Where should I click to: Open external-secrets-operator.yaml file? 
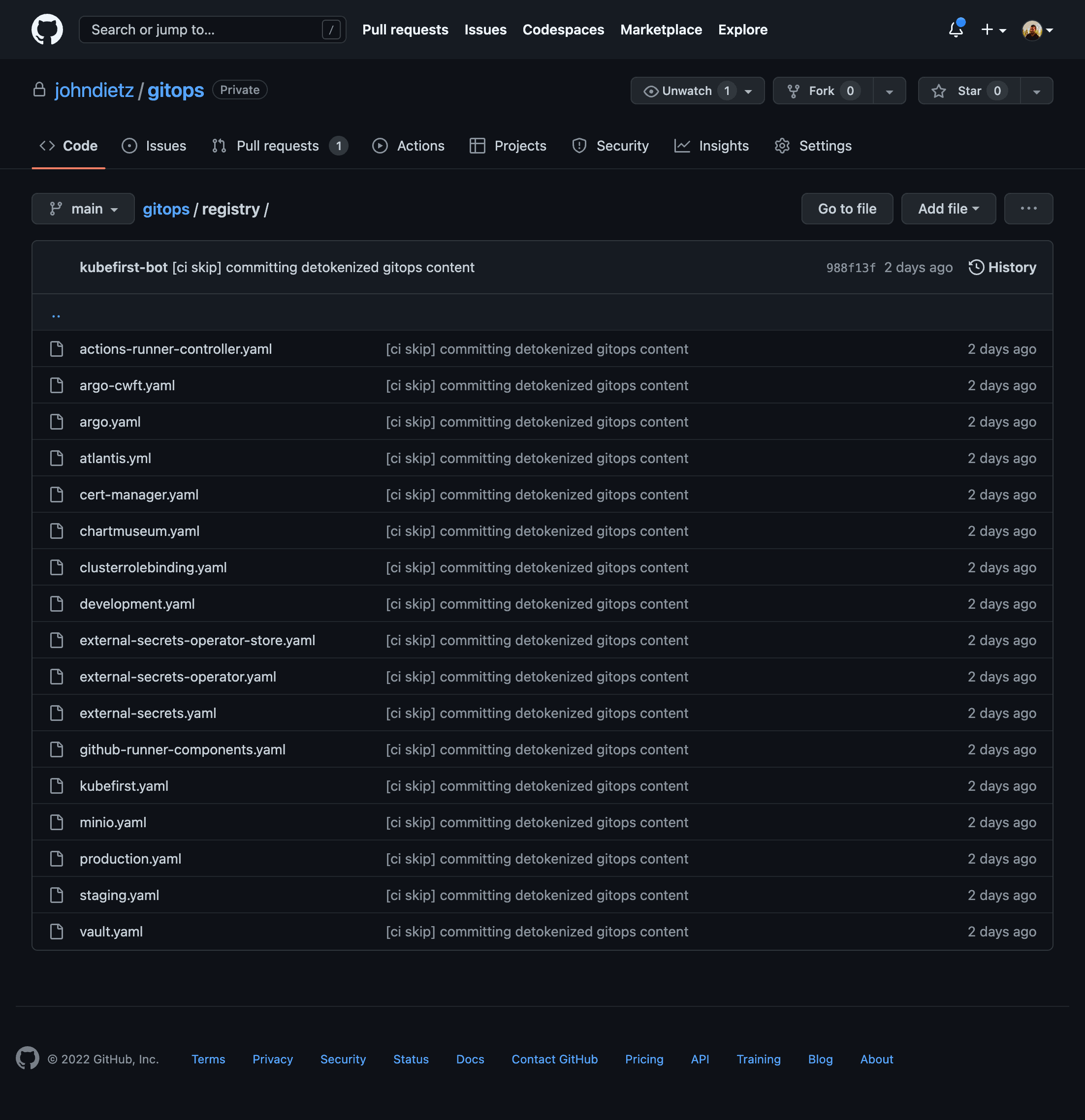coord(177,676)
